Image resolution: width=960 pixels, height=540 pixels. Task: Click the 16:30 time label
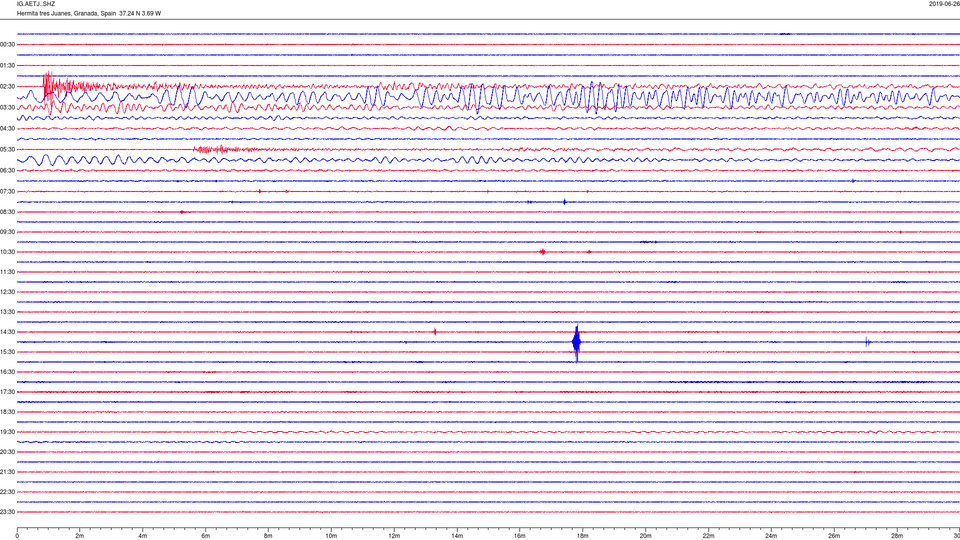(x=7, y=372)
